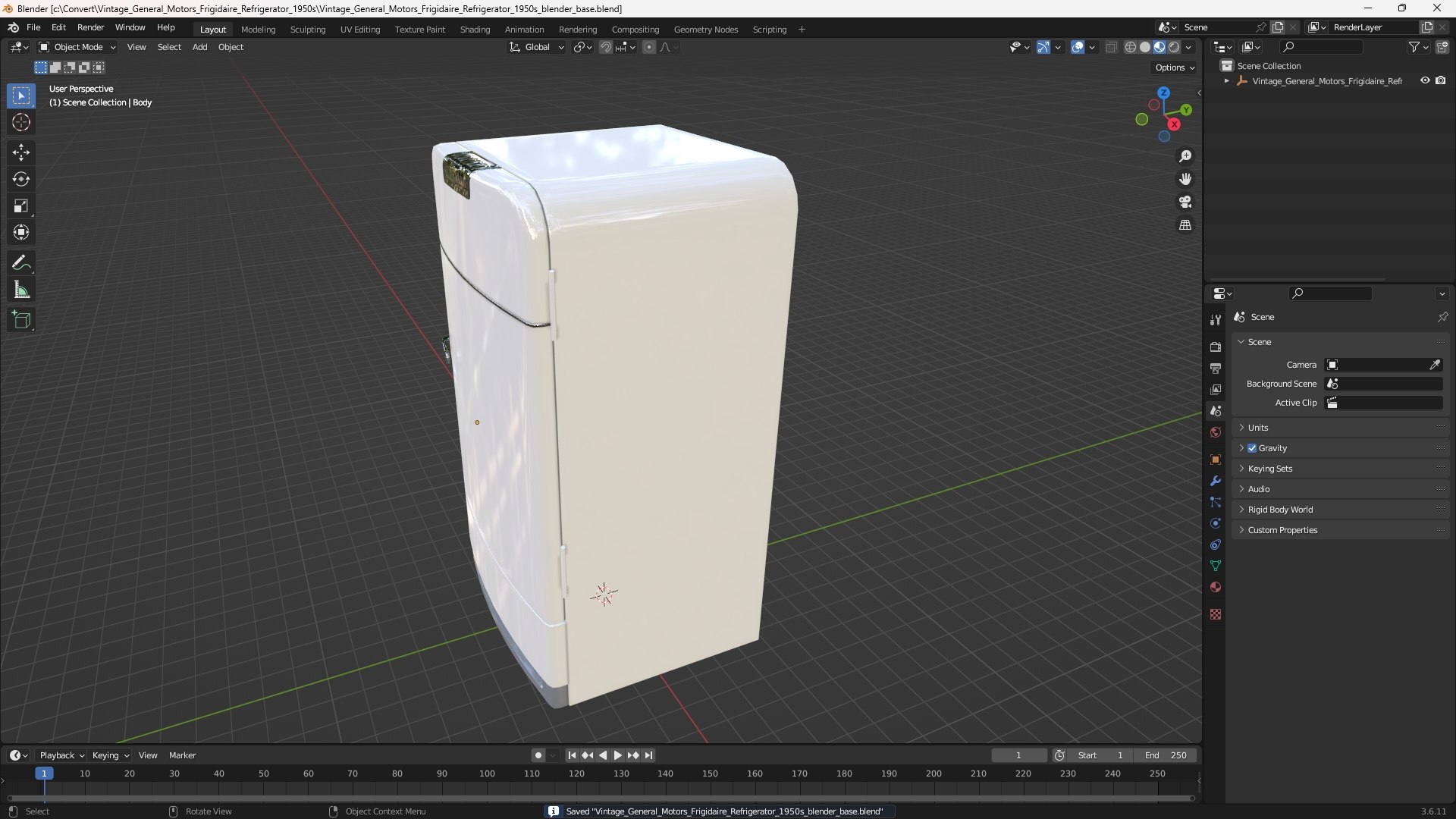Expand the Audio panel

(x=1341, y=489)
